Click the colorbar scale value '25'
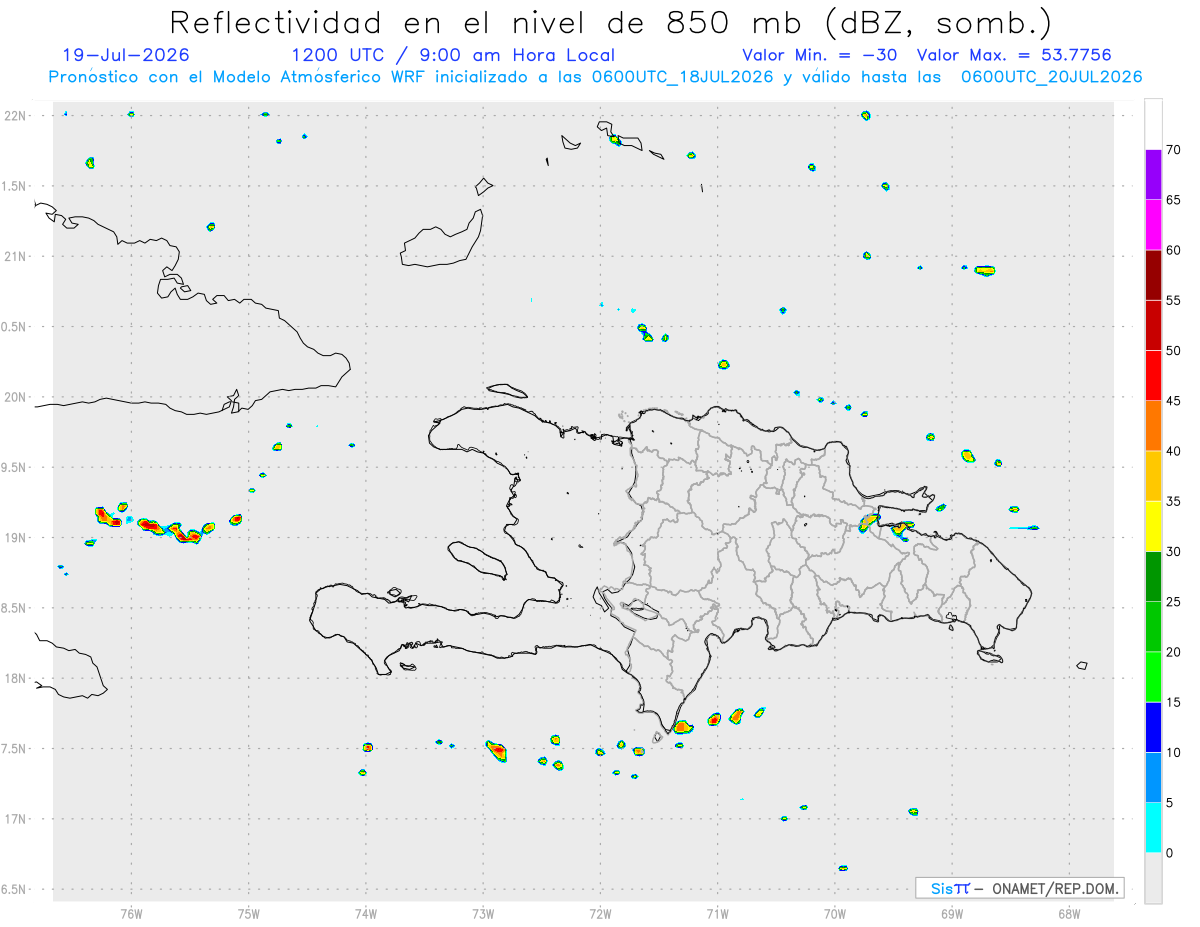 click(1174, 601)
